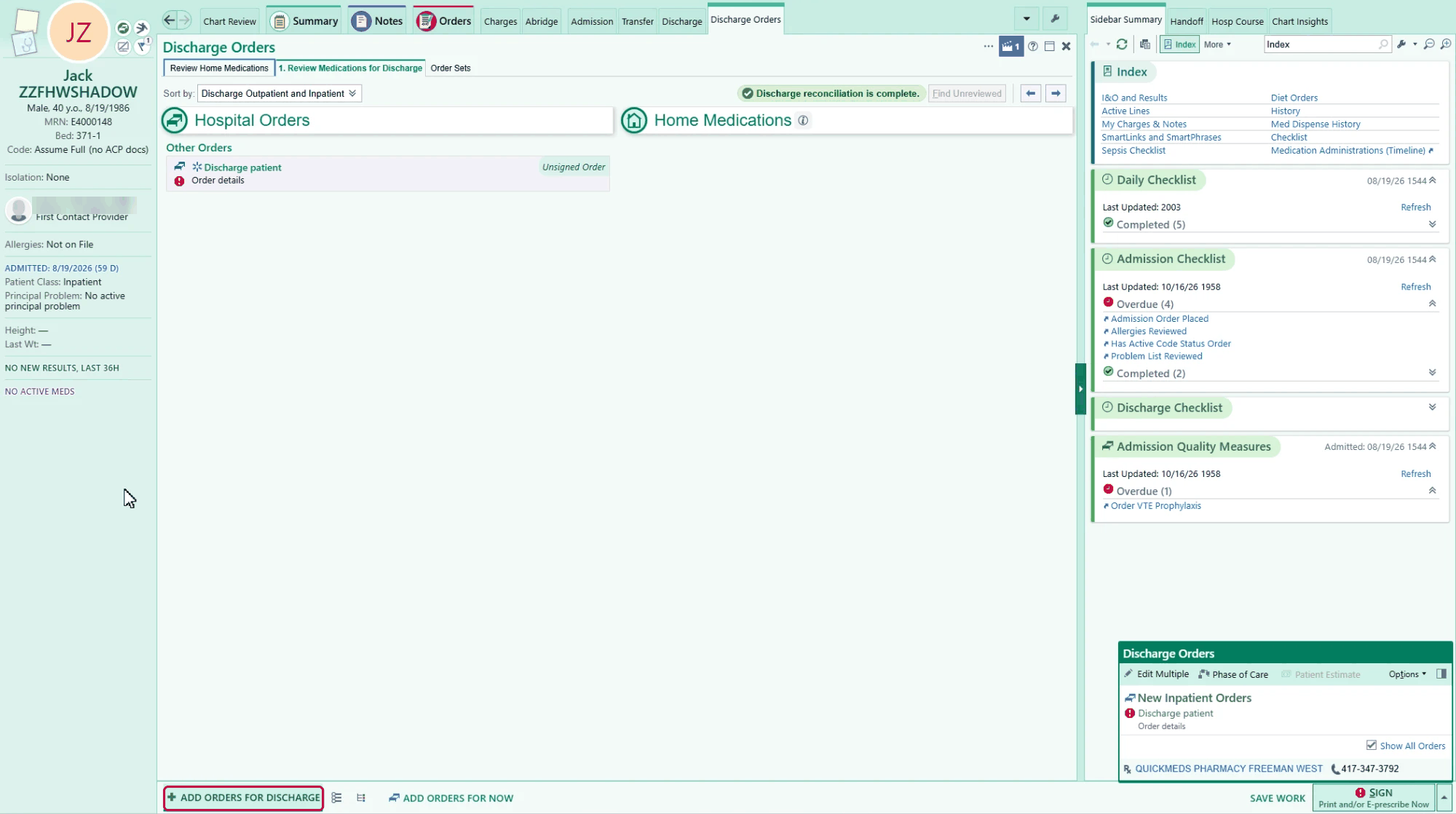The height and width of the screenshot is (814, 1456).
Task: Open the activity tabs overflow dropdown arrow
Action: tap(1026, 19)
